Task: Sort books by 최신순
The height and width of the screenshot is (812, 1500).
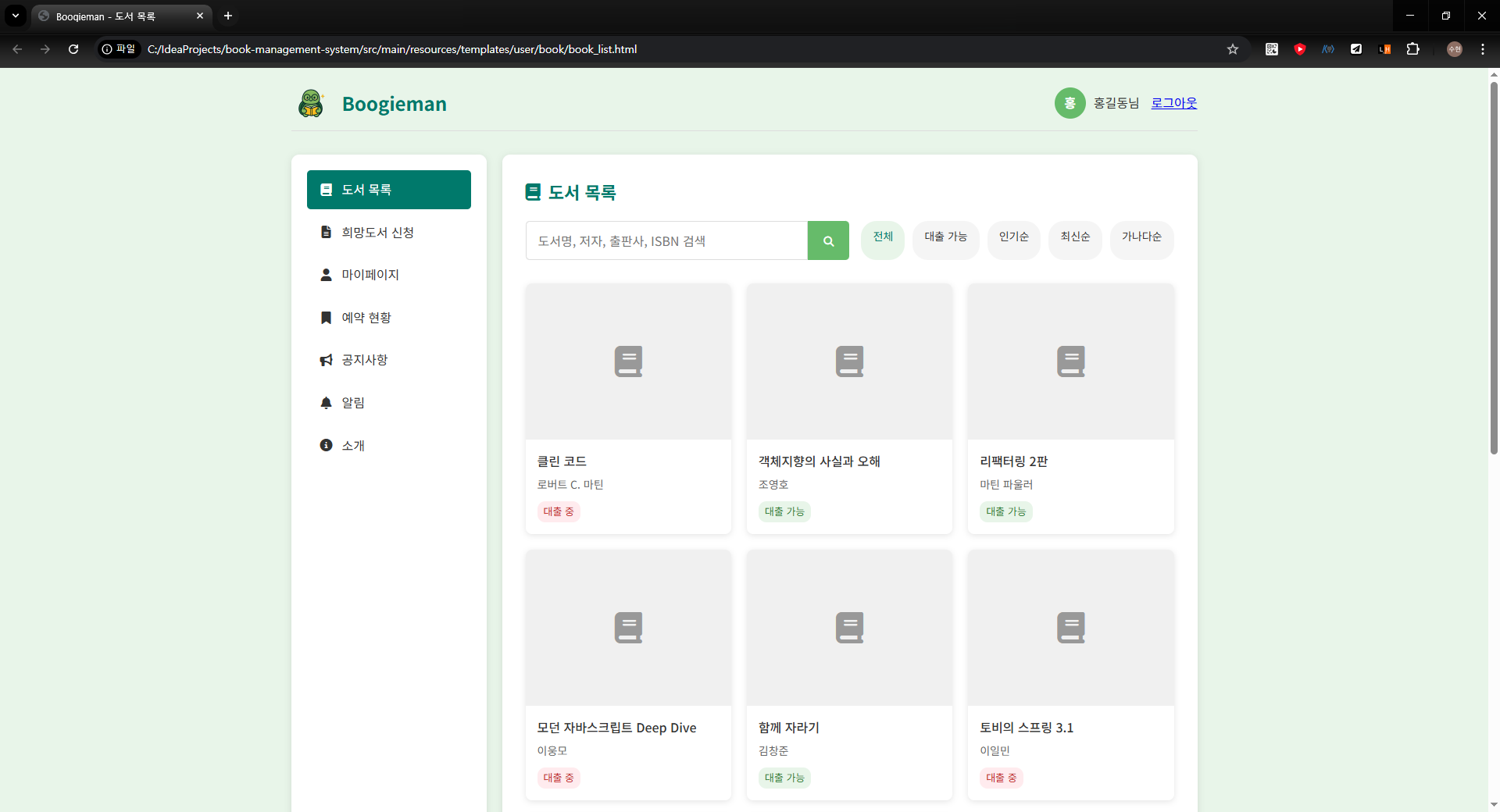Action: 1075,237
